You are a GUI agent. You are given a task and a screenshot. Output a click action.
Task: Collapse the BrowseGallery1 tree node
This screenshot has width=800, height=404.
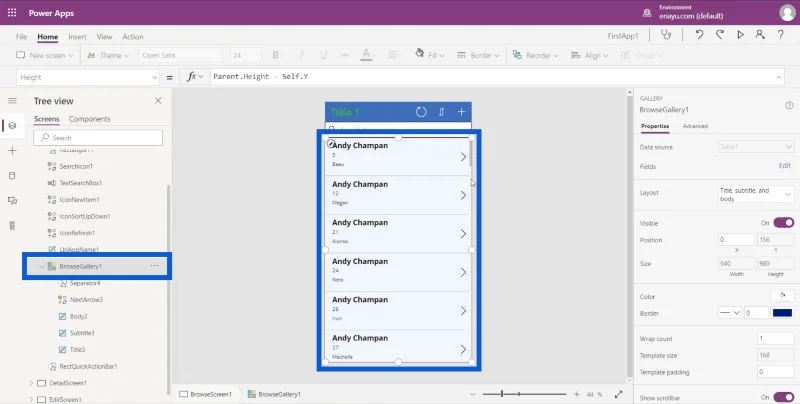pos(42,266)
